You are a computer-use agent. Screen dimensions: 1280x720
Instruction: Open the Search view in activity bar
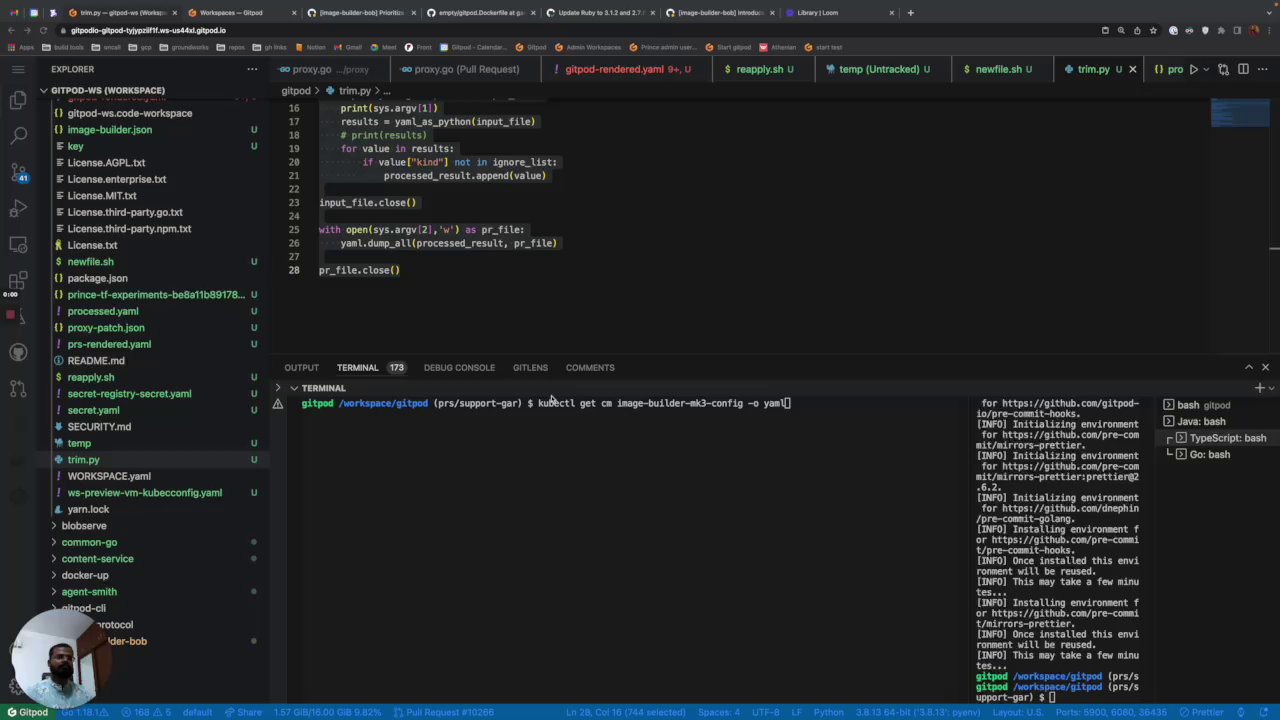point(18,136)
